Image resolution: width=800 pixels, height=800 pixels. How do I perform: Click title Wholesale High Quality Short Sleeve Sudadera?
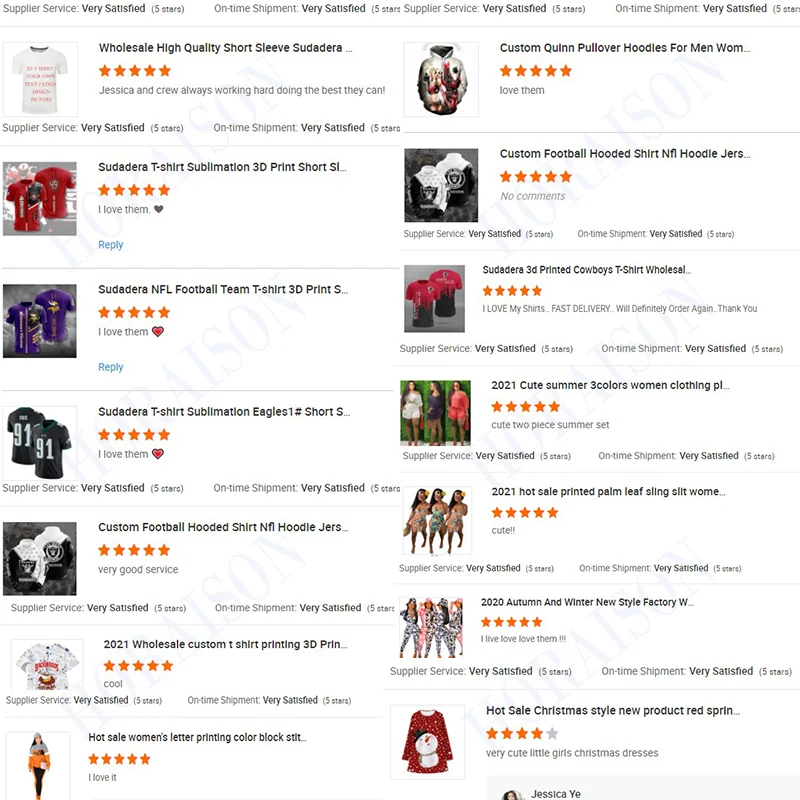point(225,48)
